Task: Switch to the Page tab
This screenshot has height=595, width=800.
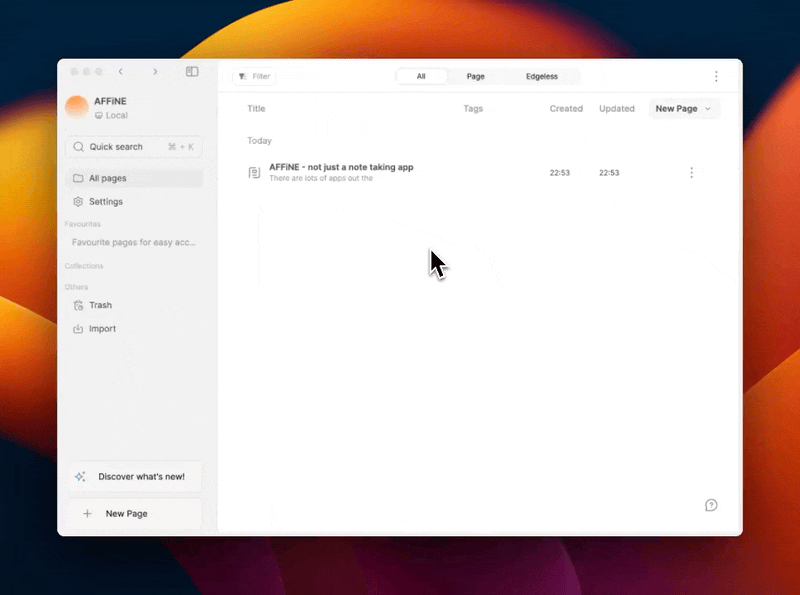Action: pyautogui.click(x=476, y=77)
